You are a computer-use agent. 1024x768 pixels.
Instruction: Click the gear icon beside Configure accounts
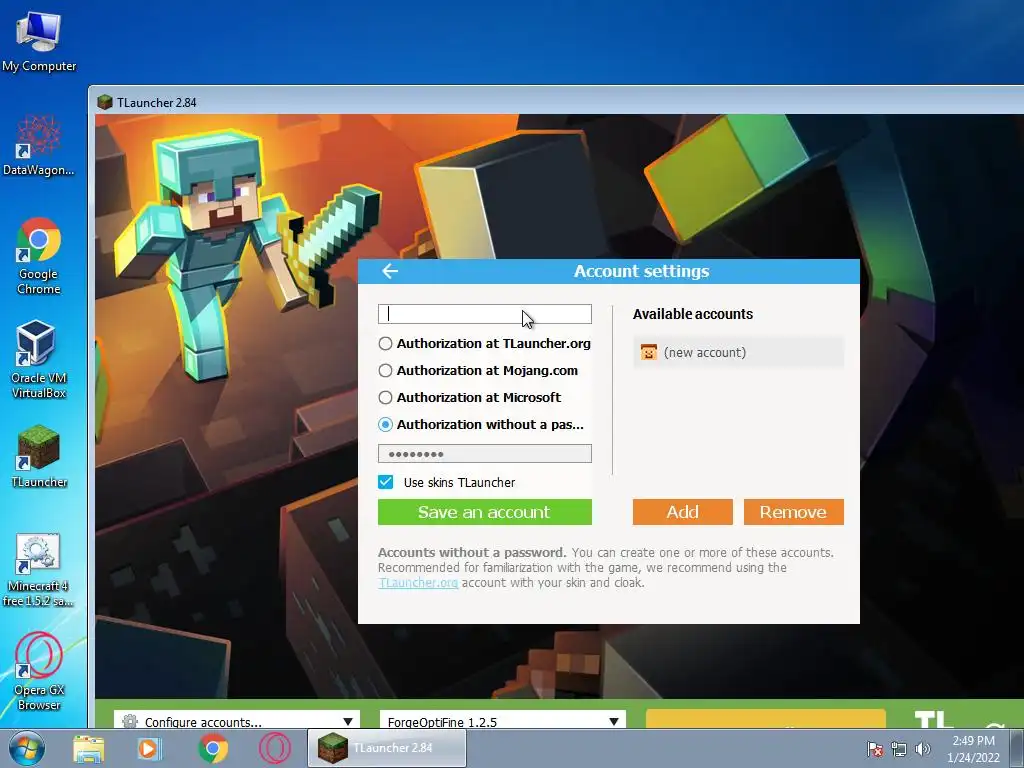pyautogui.click(x=130, y=721)
